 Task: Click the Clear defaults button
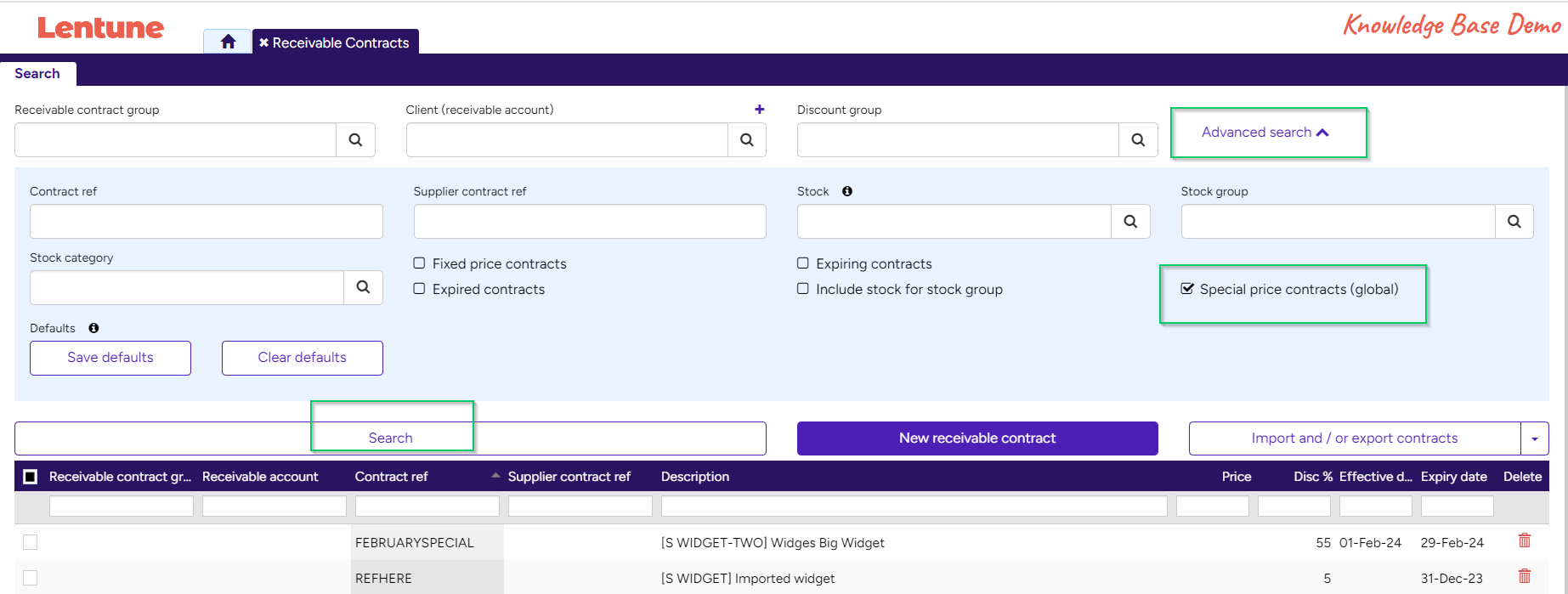pyautogui.click(x=303, y=358)
